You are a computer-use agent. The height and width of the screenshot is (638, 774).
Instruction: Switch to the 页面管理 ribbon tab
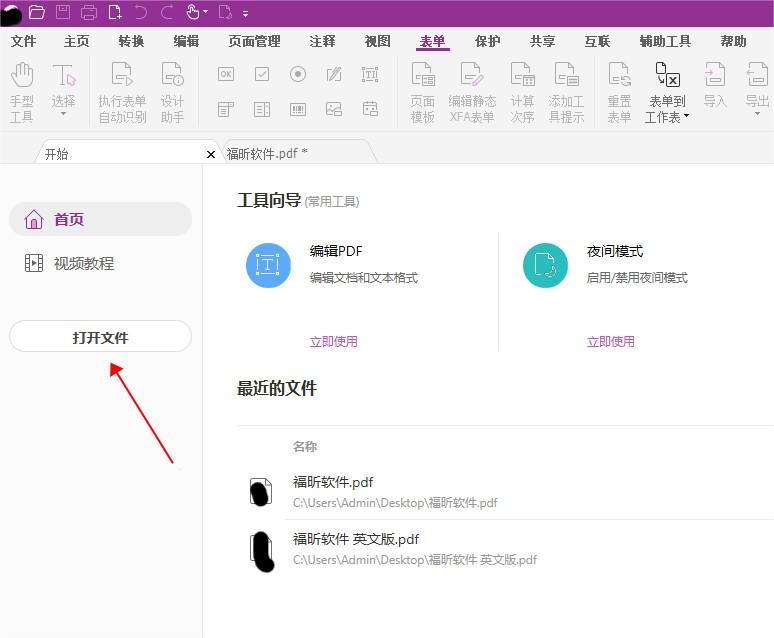pos(254,41)
